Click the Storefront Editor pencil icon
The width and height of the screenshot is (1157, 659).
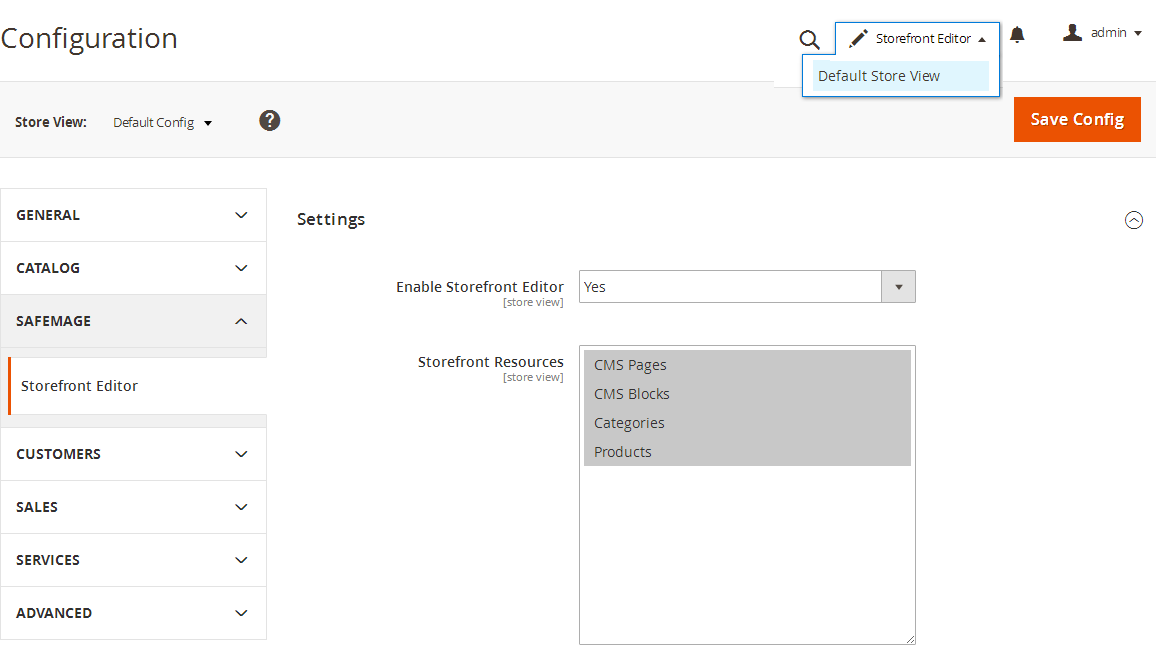pyautogui.click(x=858, y=39)
